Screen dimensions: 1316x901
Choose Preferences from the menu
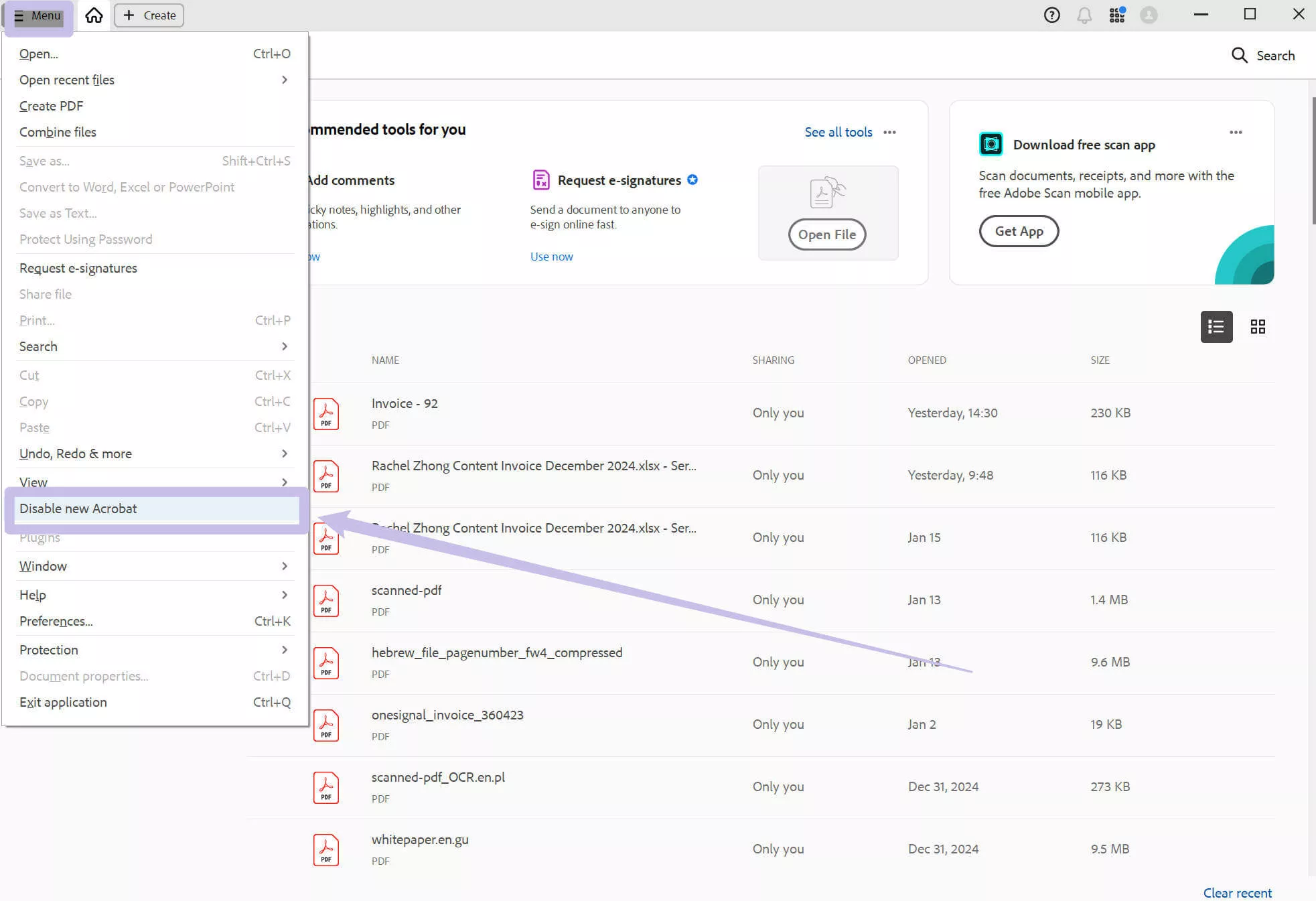56,621
